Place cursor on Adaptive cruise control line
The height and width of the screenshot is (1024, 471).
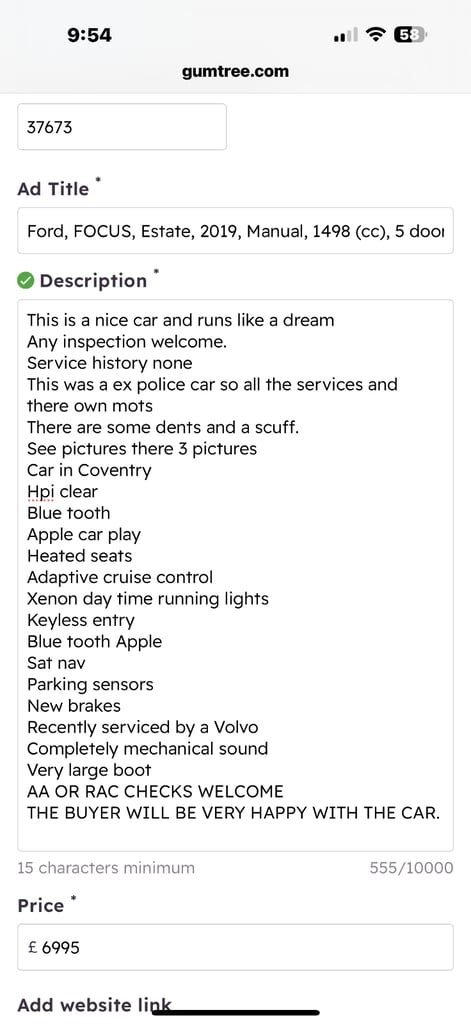coord(120,577)
